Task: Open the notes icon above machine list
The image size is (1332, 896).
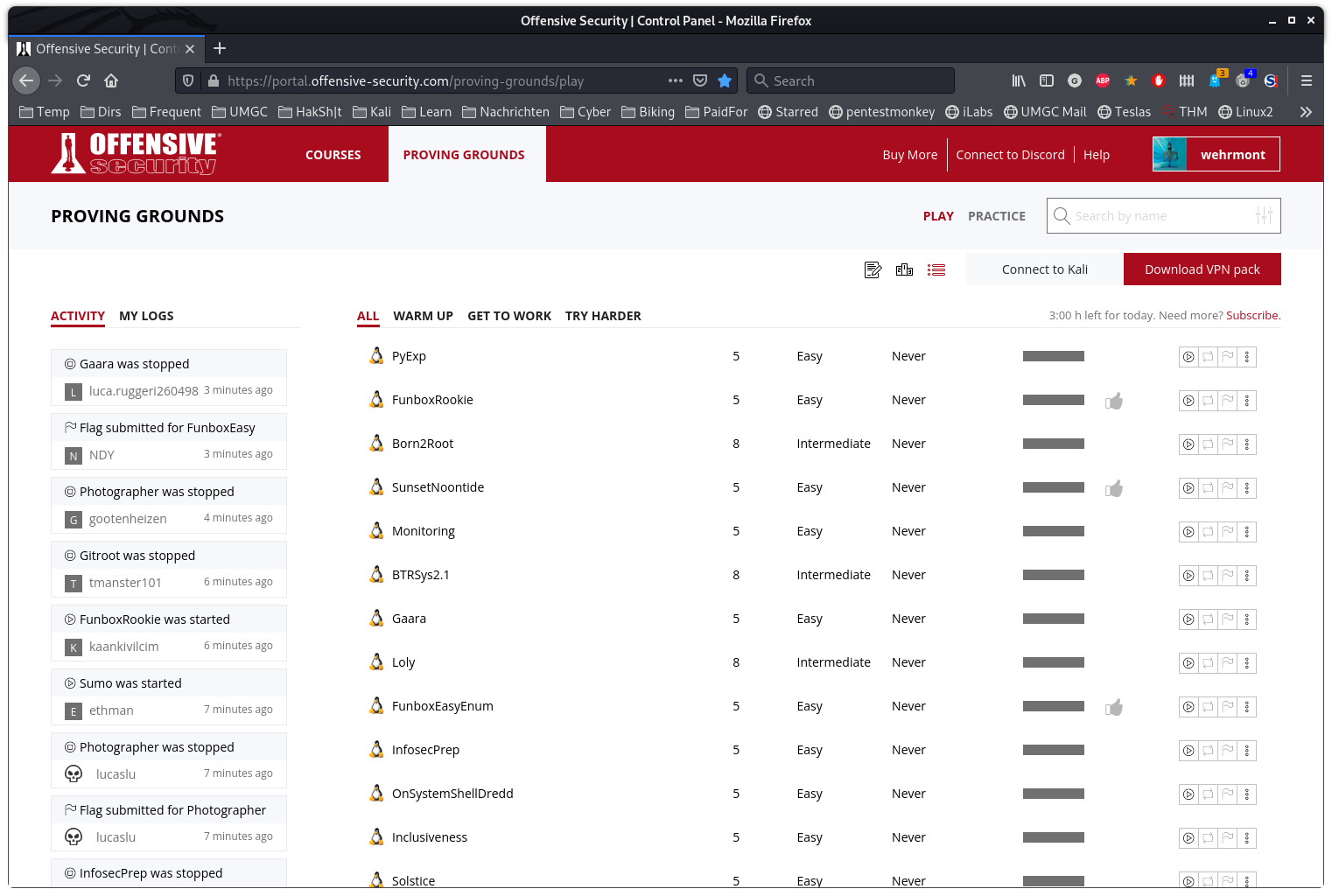Action: (x=873, y=270)
